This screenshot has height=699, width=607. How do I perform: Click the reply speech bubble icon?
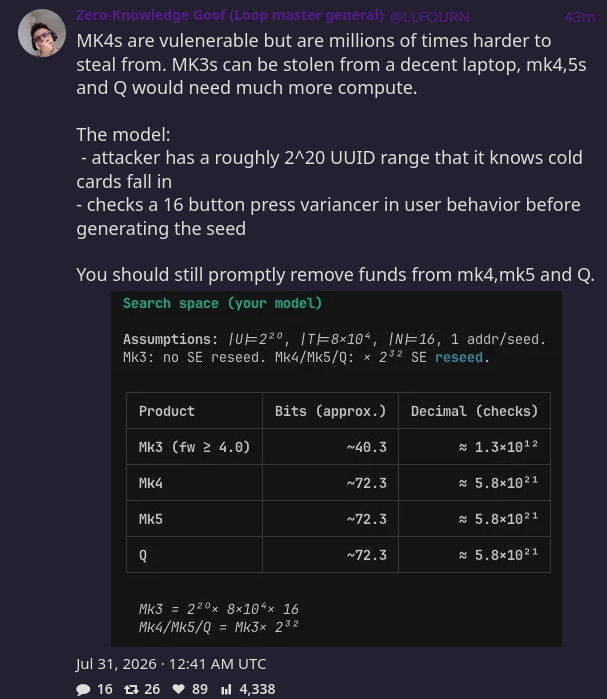[x=83, y=689]
